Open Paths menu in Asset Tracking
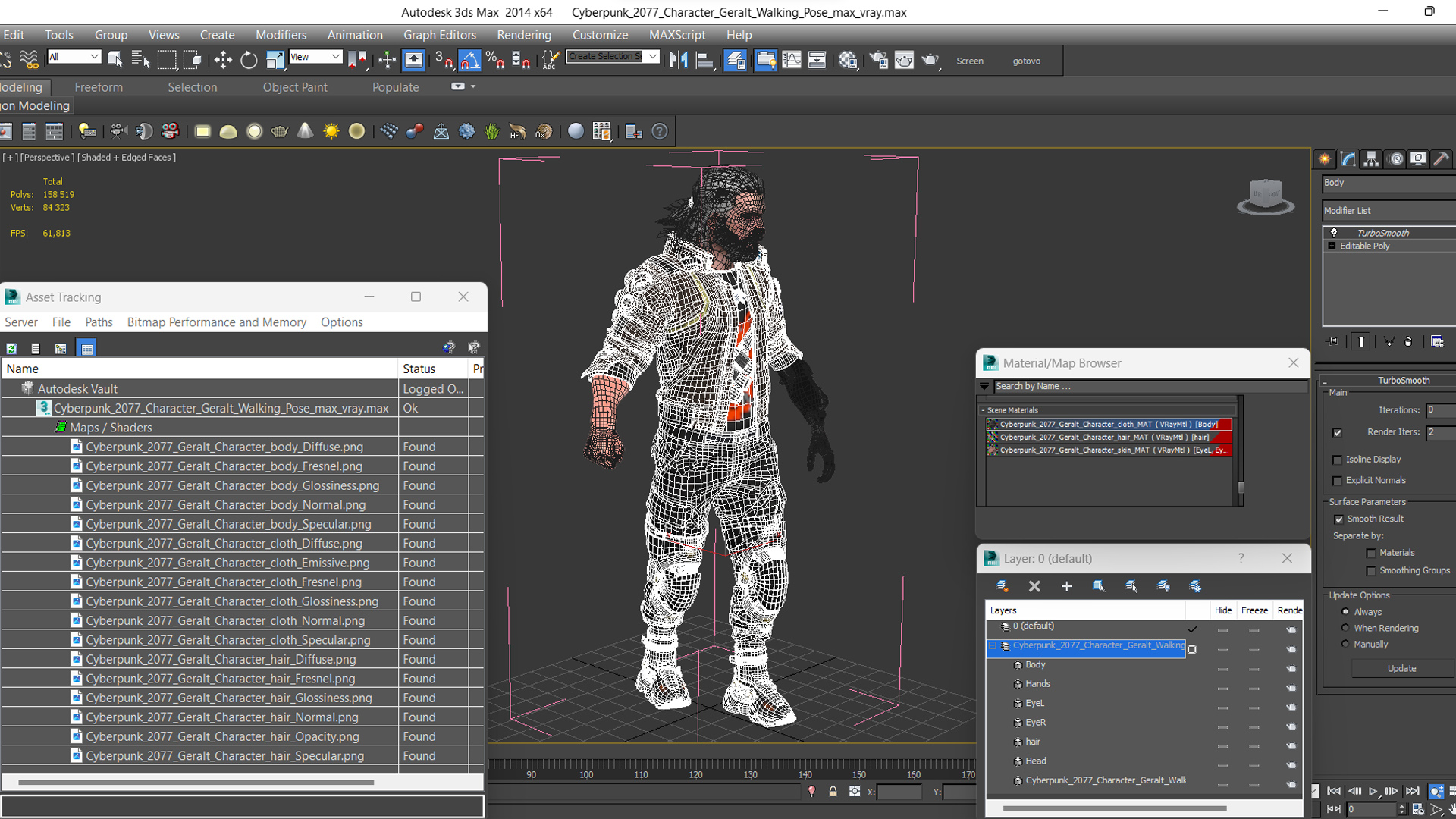 pos(99,322)
